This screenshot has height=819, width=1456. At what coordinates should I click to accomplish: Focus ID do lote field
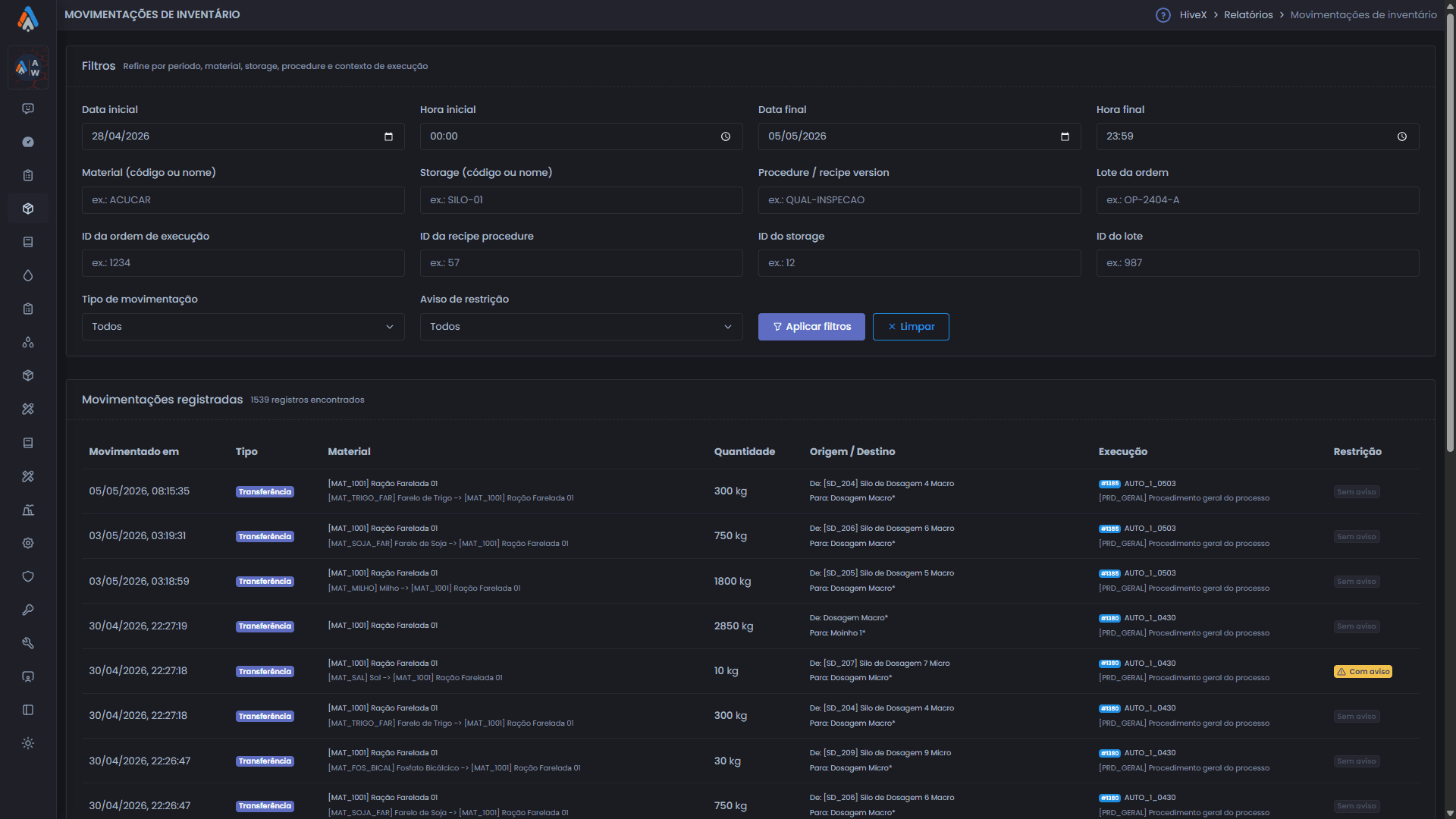tap(1257, 263)
